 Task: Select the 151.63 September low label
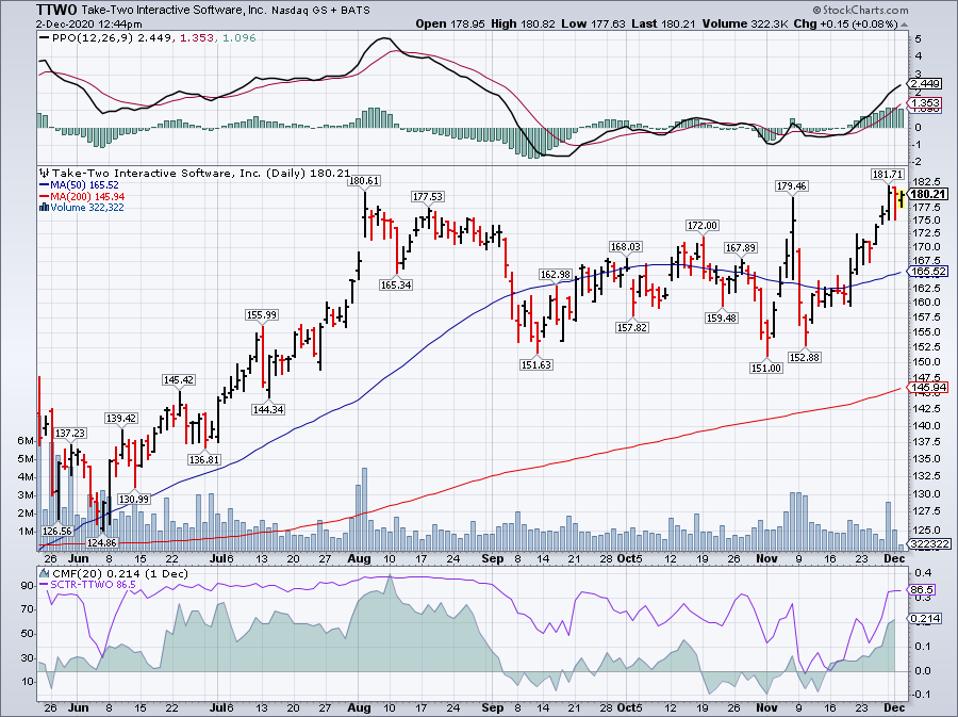click(536, 365)
